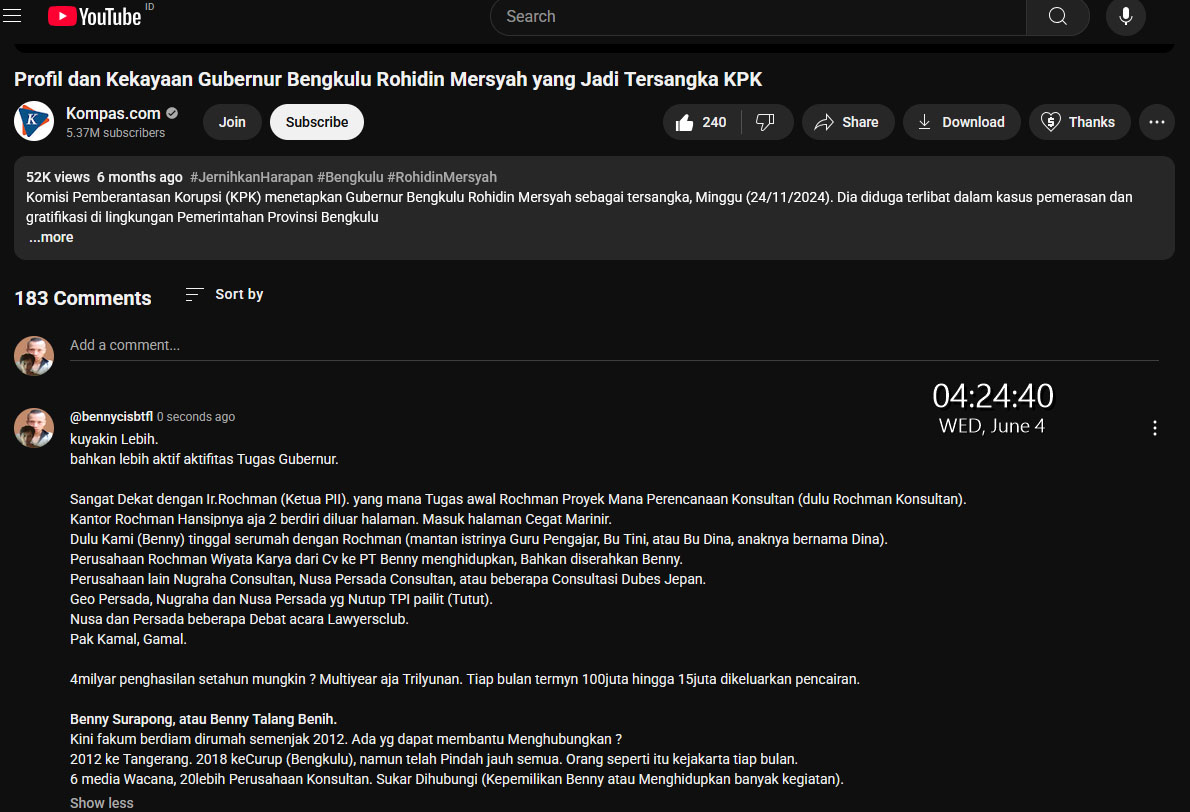Collapse comment with Show less
Viewport: 1190px width, 812px height.
point(102,803)
